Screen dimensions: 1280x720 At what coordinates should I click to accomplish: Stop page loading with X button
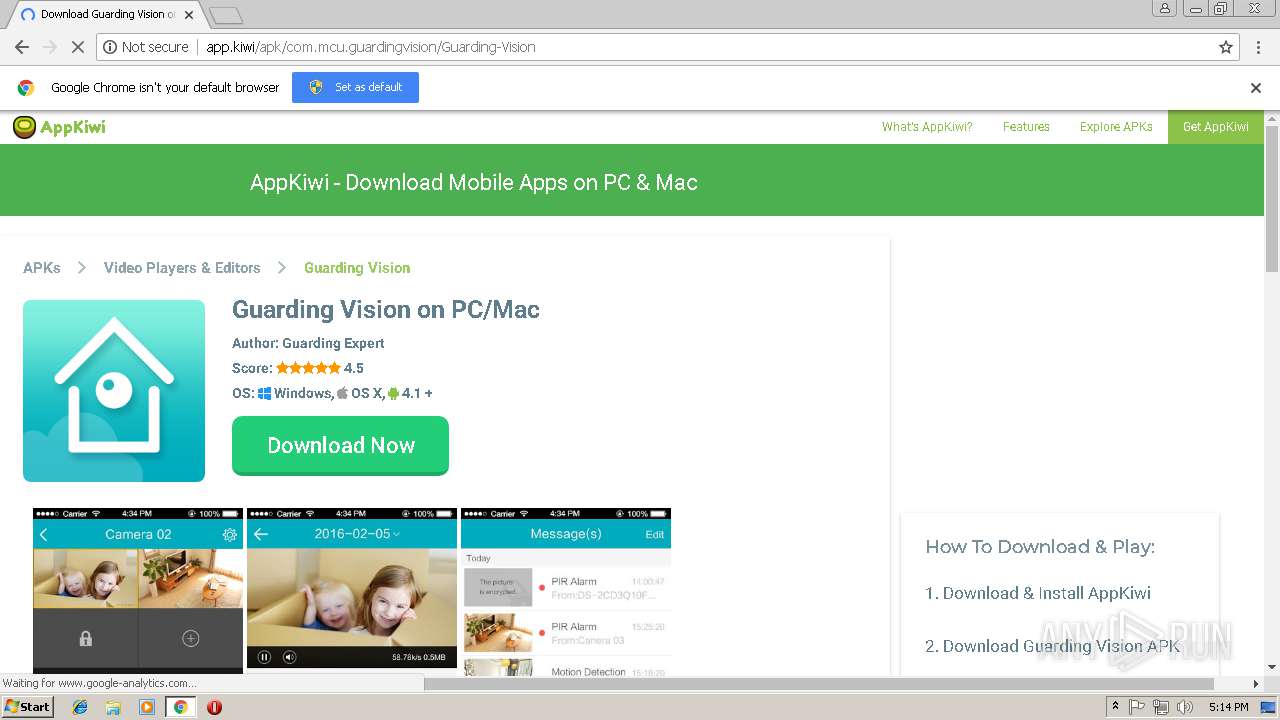[x=78, y=47]
